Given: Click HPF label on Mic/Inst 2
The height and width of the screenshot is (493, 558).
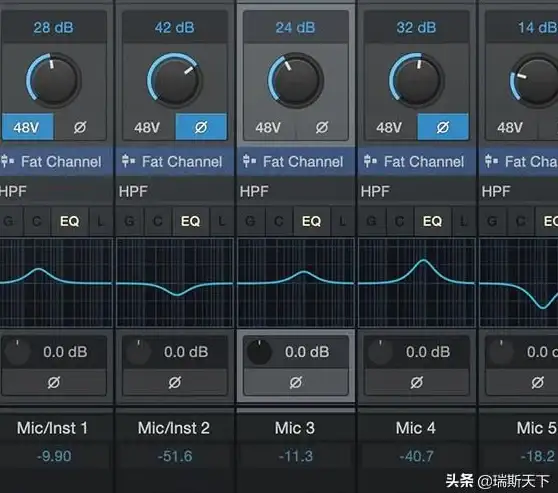Looking at the screenshot, I should (x=133, y=192).
